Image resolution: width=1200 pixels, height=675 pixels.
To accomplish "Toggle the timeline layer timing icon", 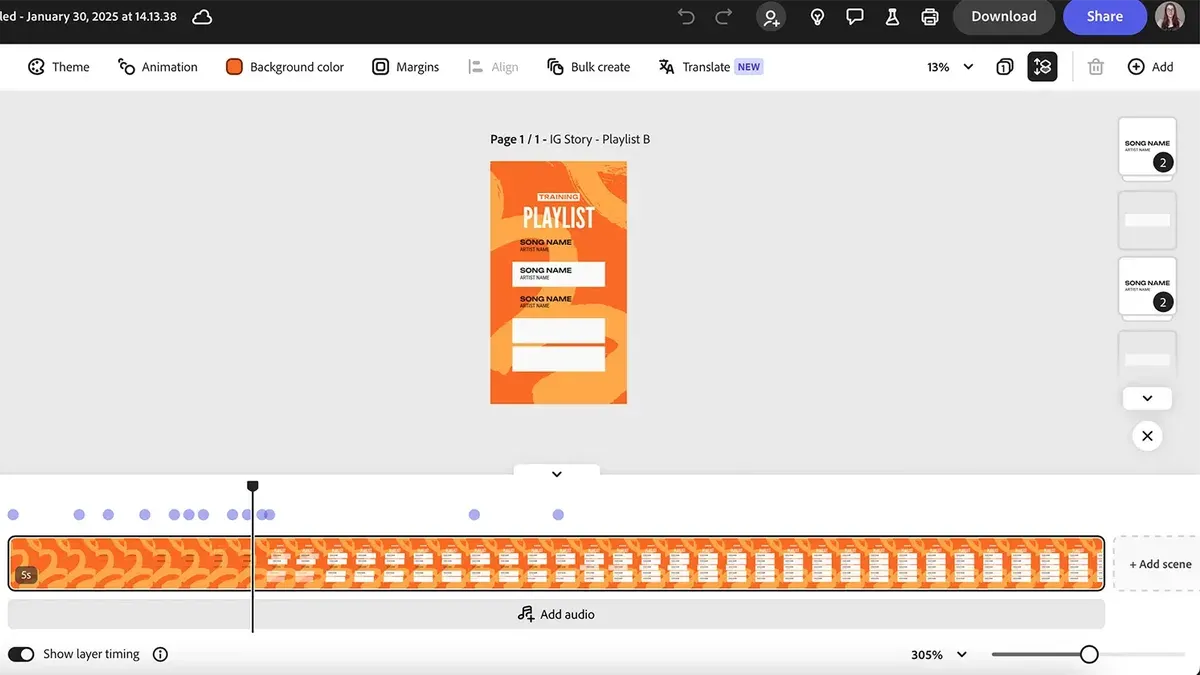I will [x=1042, y=67].
